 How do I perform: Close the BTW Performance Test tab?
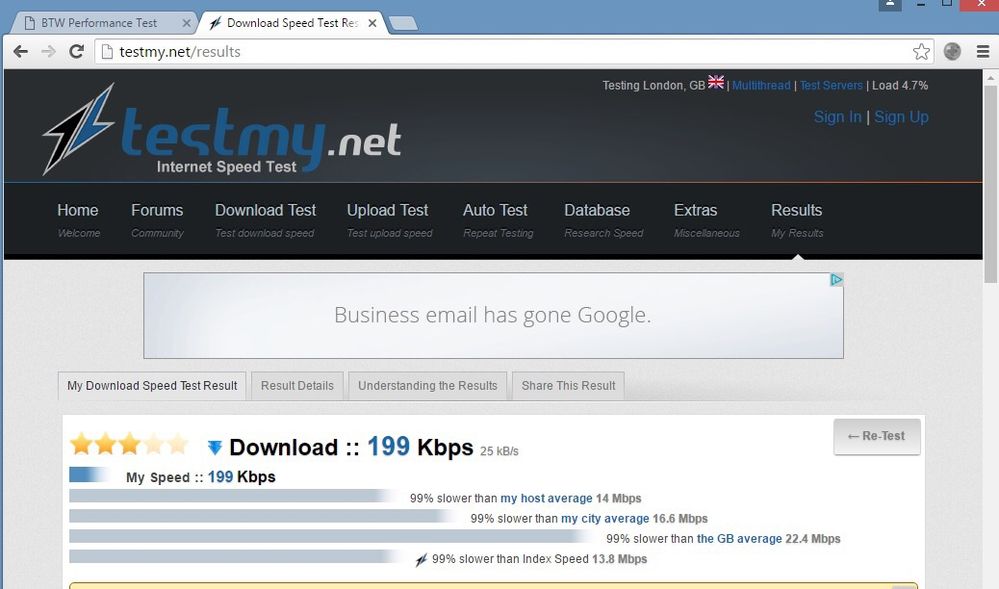[186, 24]
